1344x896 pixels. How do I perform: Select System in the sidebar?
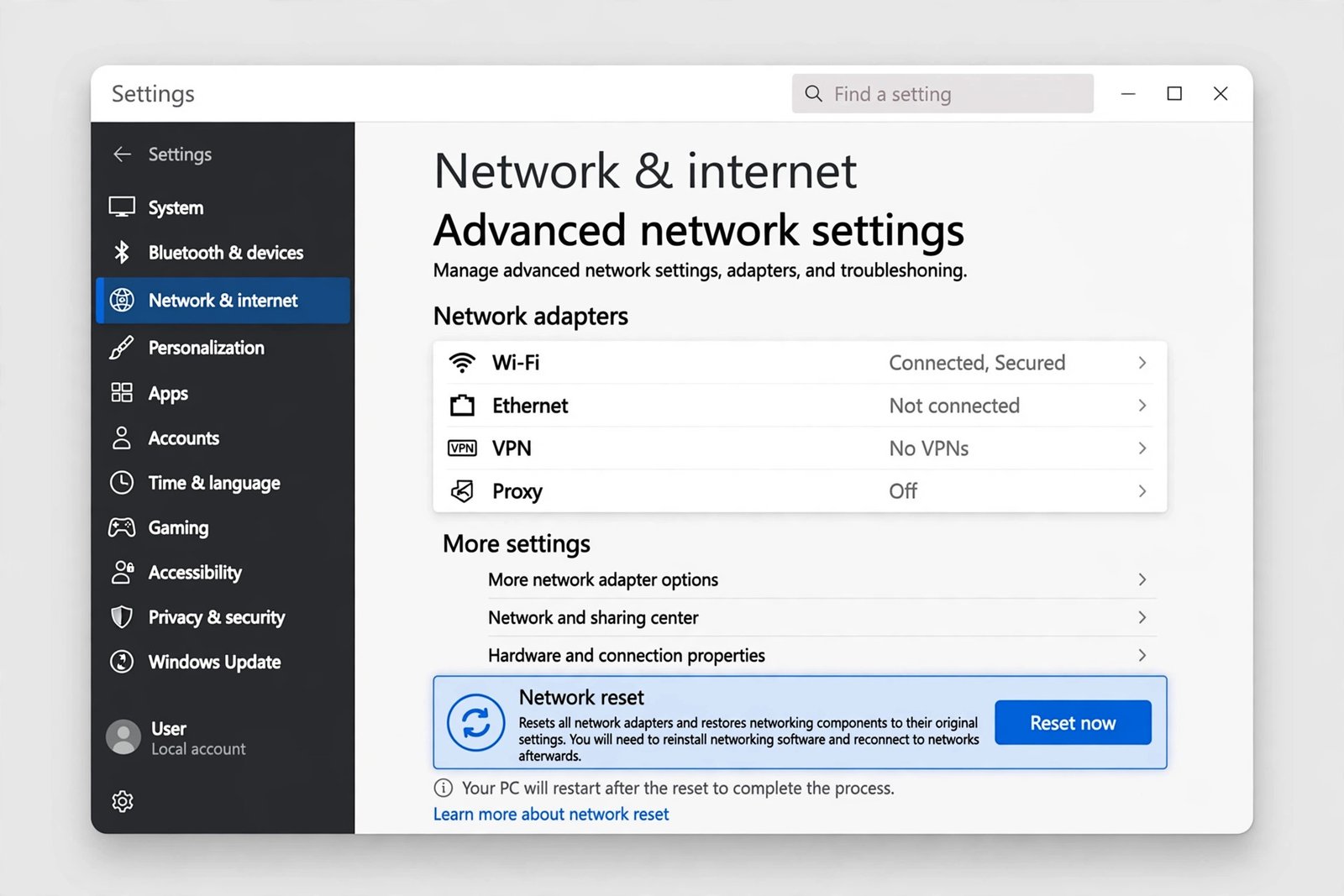click(x=223, y=207)
